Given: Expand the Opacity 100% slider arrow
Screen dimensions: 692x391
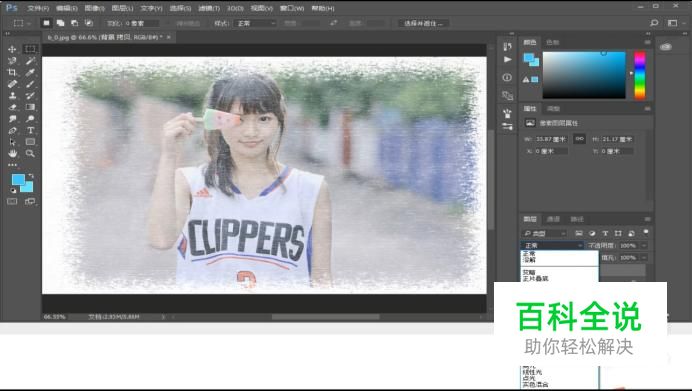Looking at the screenshot, I should [644, 245].
